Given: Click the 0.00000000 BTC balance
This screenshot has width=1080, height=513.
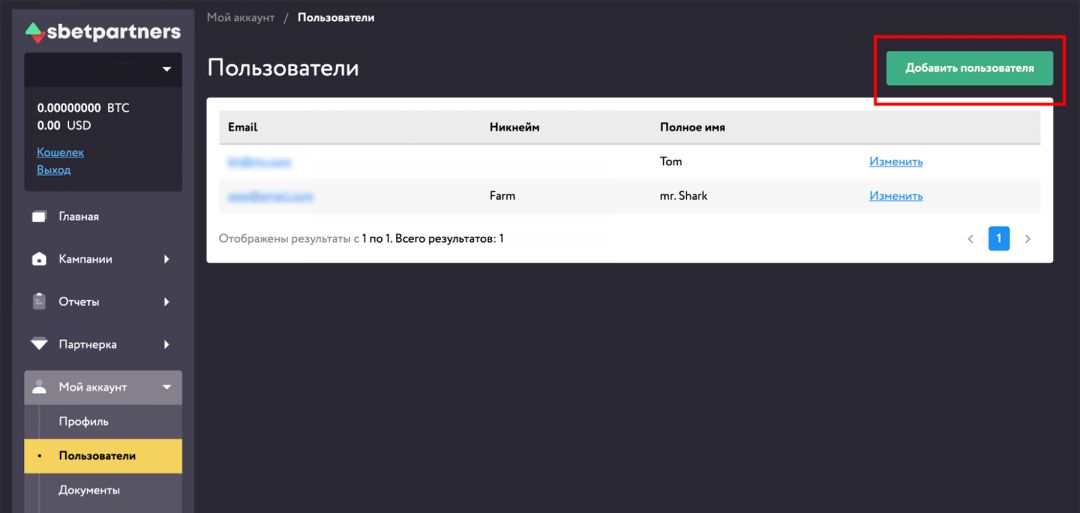Looking at the screenshot, I should (x=83, y=108).
